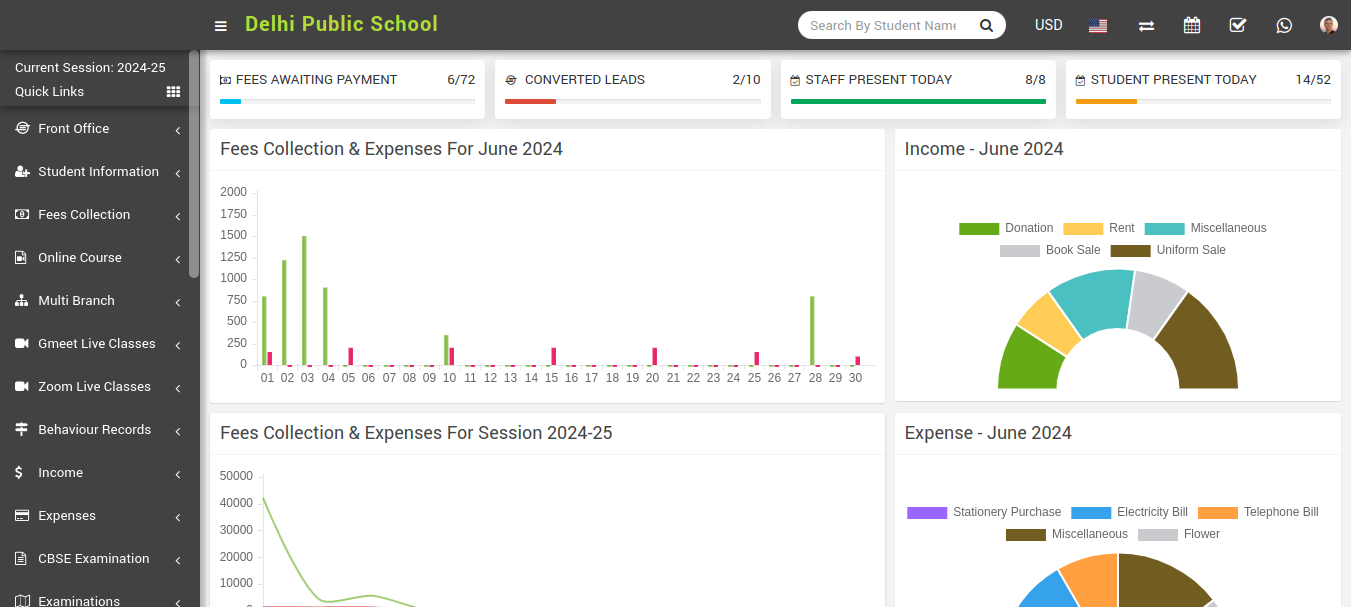Toggle Uniform Sale legend item
The width and height of the screenshot is (1351, 607).
[x=1168, y=251]
